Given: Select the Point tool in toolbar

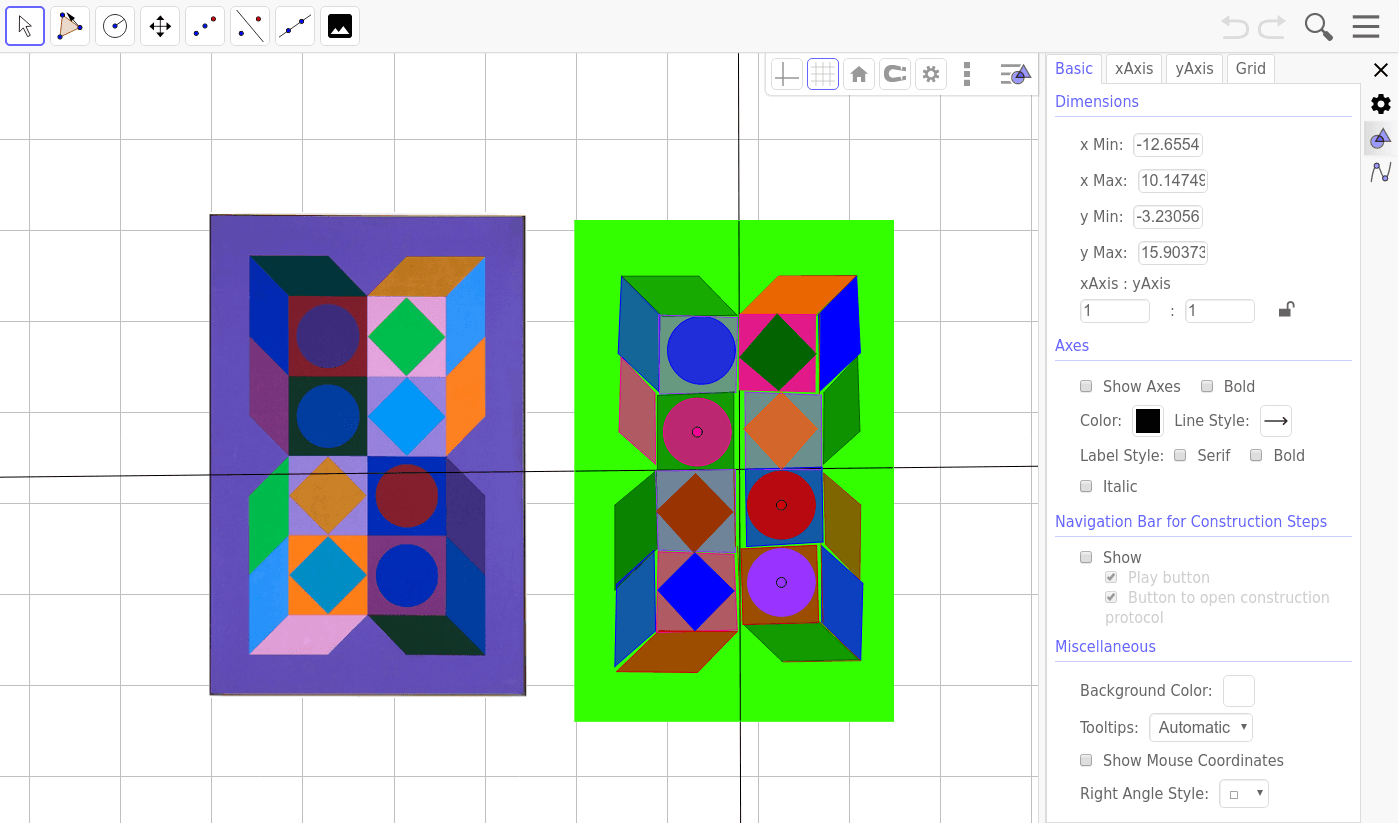Looking at the screenshot, I should (x=205, y=26).
